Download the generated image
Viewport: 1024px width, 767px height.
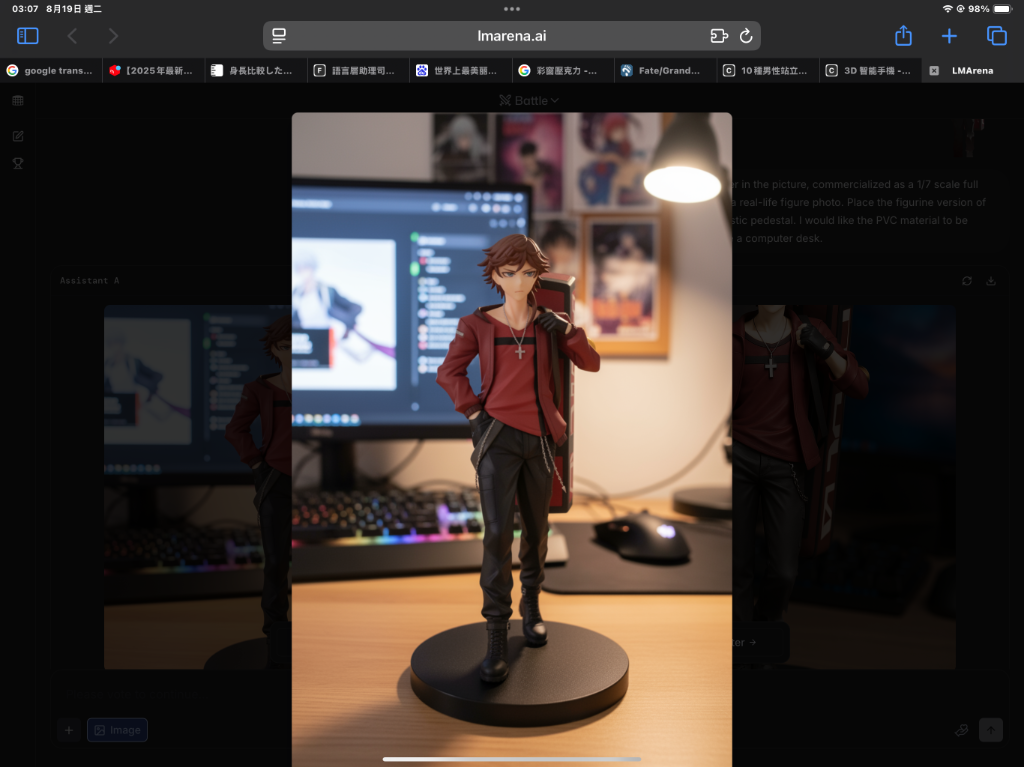click(991, 281)
